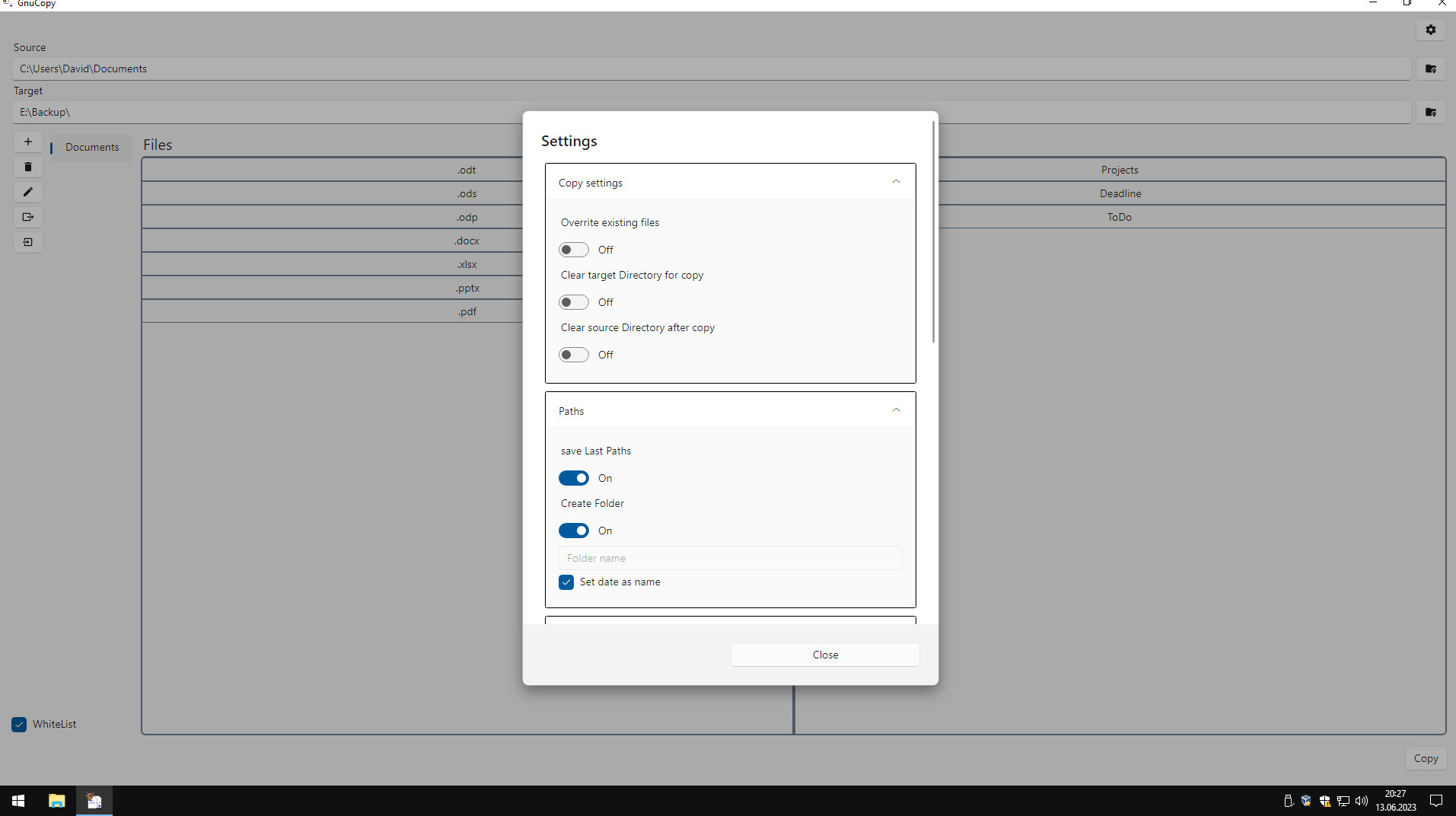Delete the selected list using the trash icon
1456x816 pixels.
click(28, 167)
